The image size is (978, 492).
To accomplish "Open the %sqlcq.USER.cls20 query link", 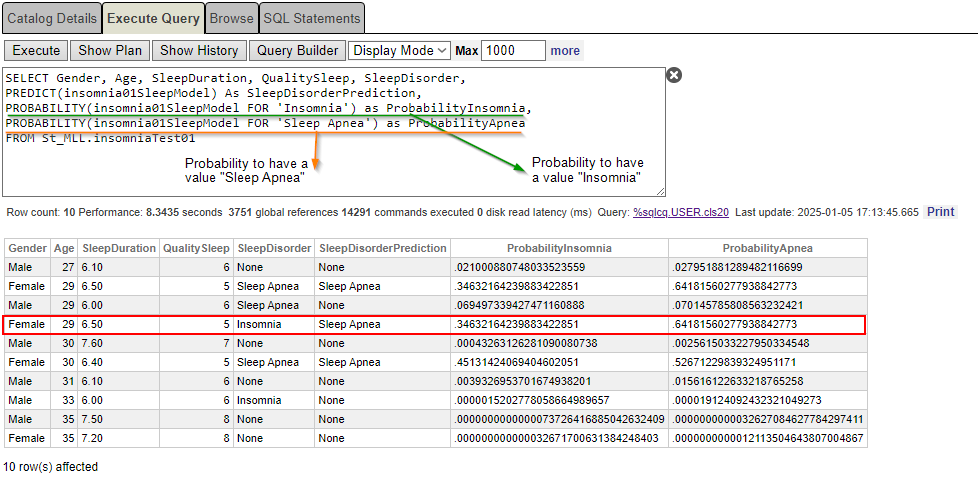I will pos(681,212).
